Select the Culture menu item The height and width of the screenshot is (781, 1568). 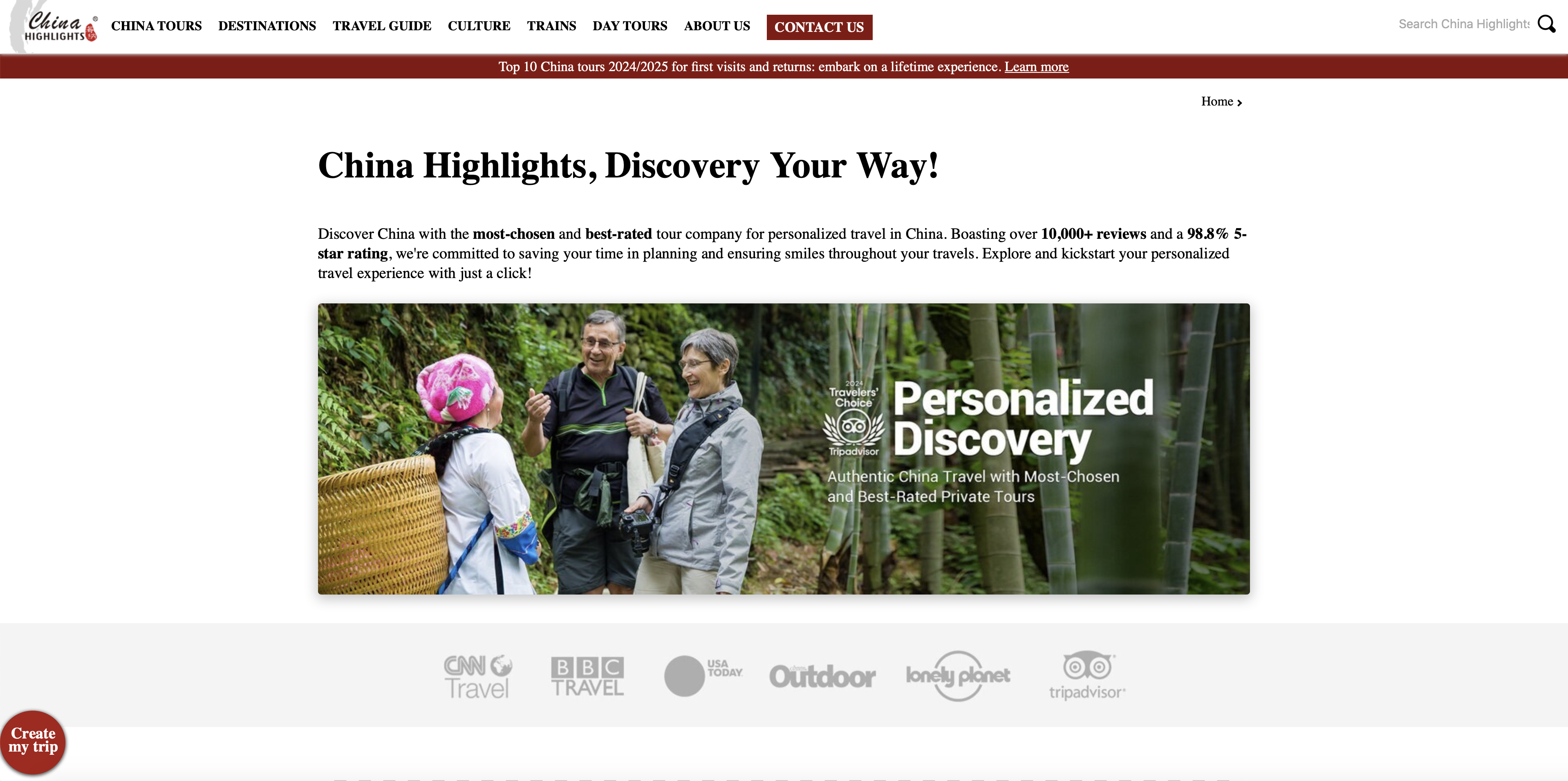[479, 26]
